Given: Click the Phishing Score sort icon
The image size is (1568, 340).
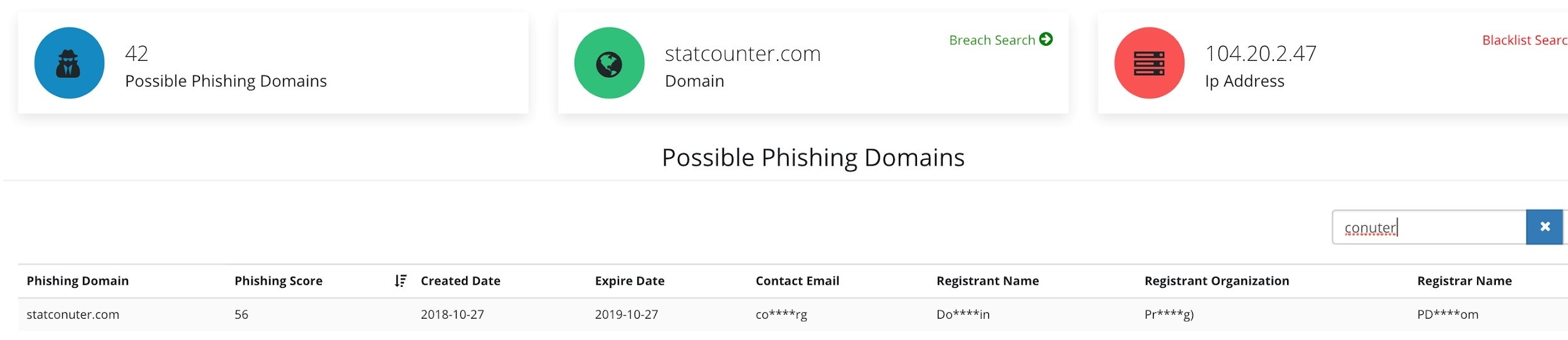Looking at the screenshot, I should pos(400,281).
